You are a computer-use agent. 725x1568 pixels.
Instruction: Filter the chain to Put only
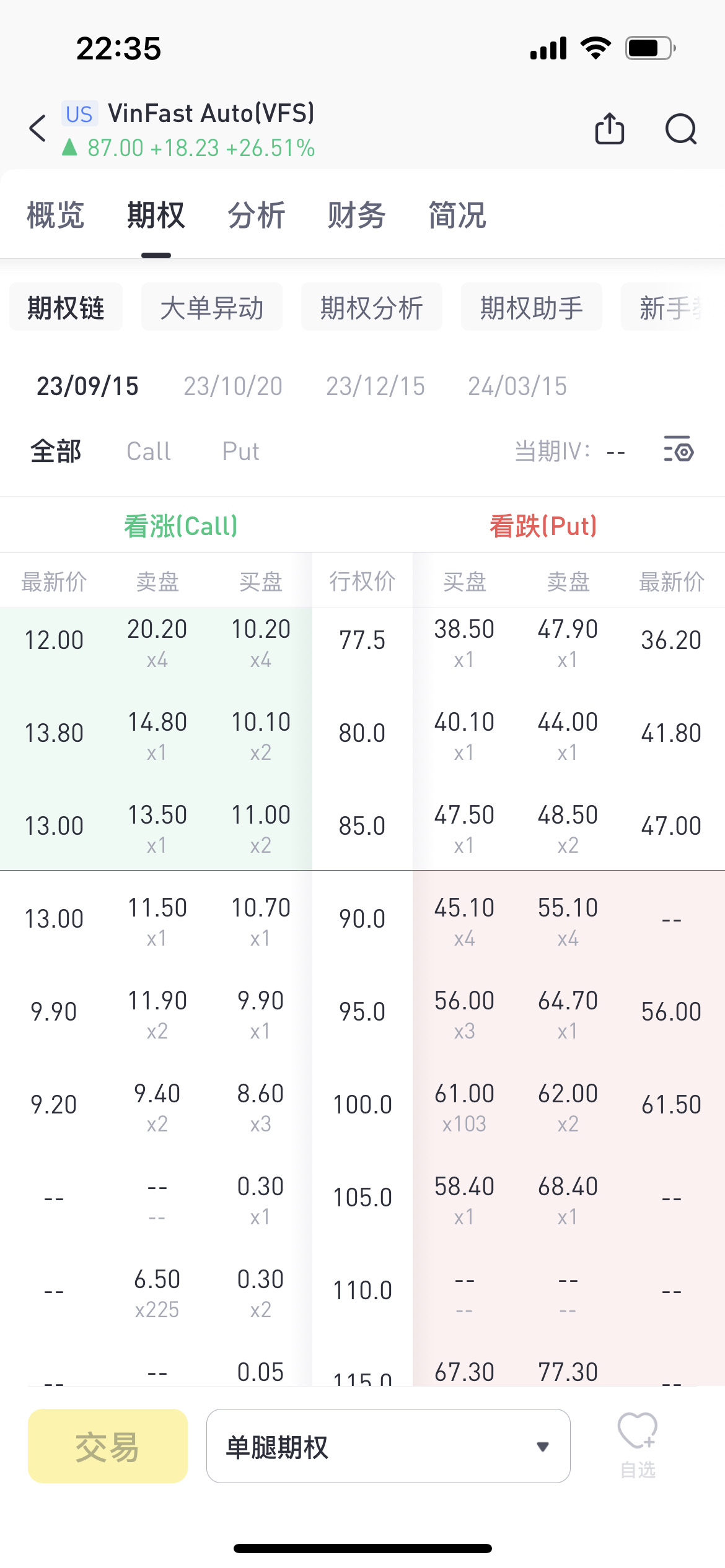(240, 451)
